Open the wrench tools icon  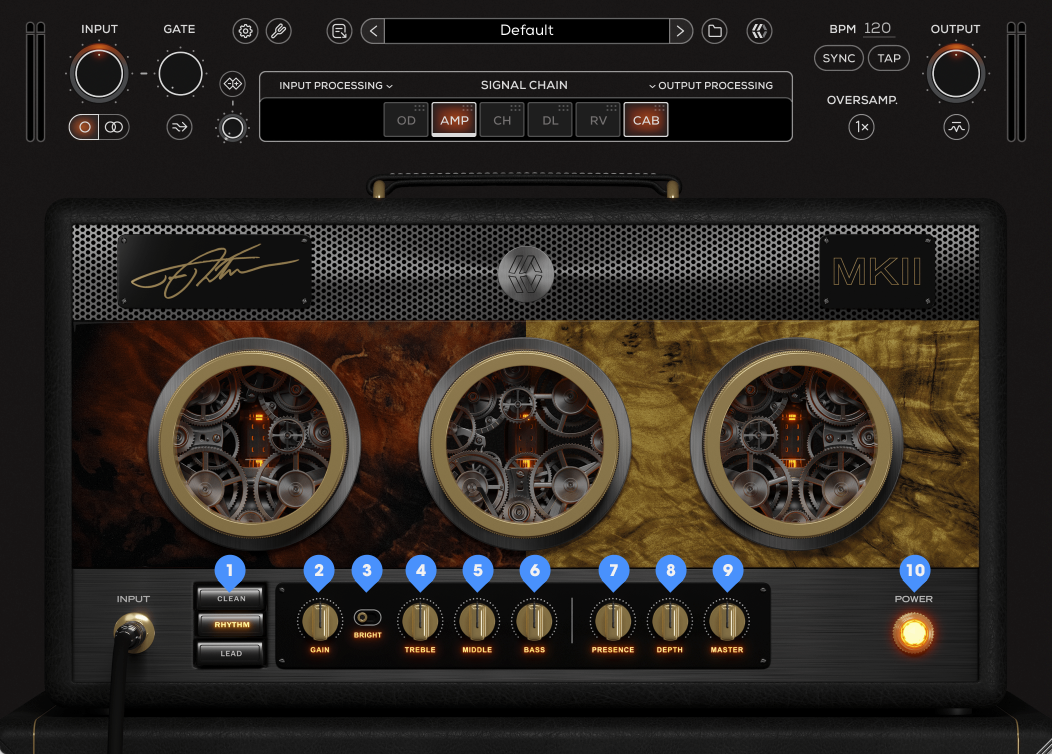point(278,31)
